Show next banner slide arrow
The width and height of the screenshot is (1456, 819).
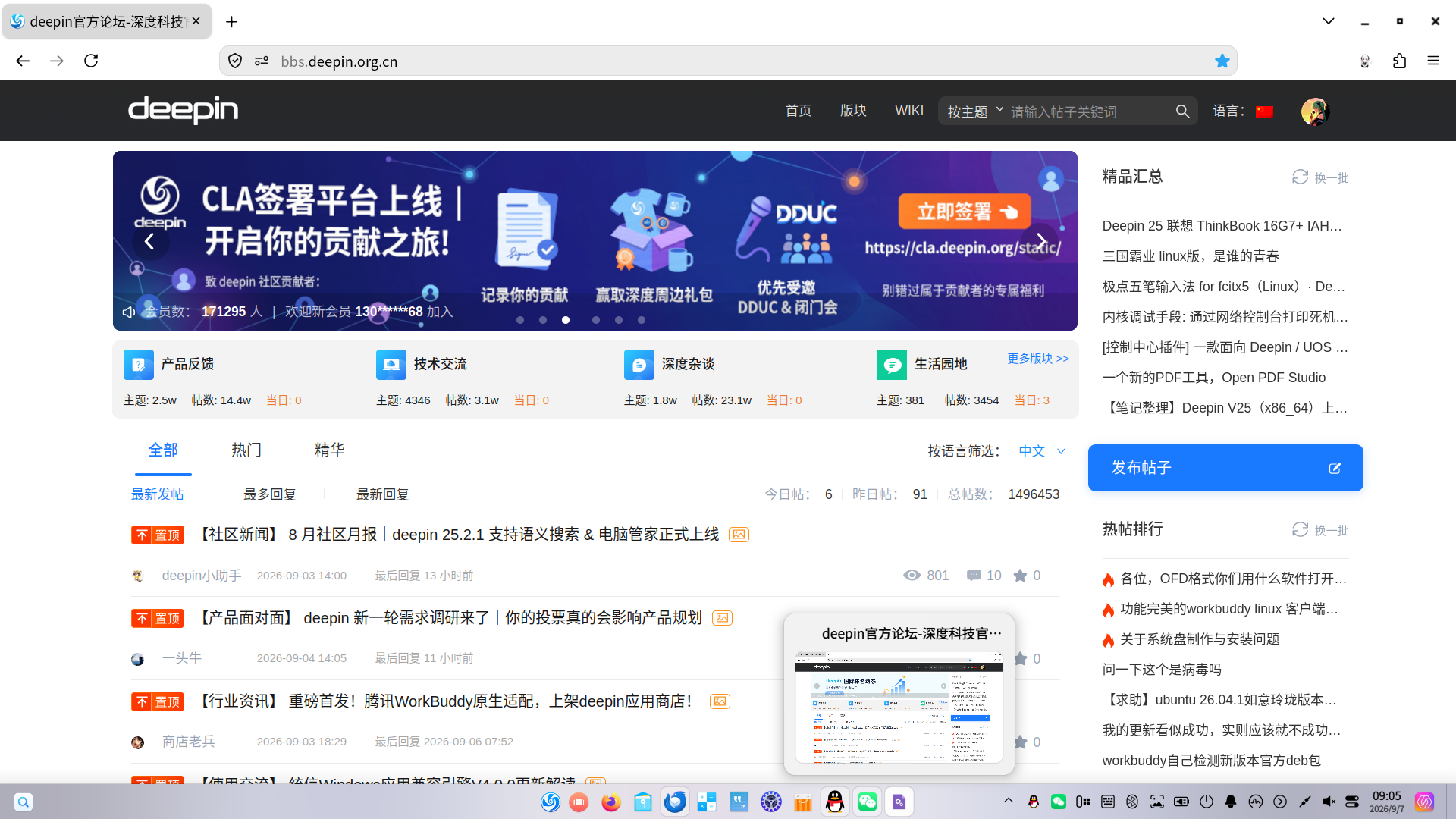[1040, 242]
